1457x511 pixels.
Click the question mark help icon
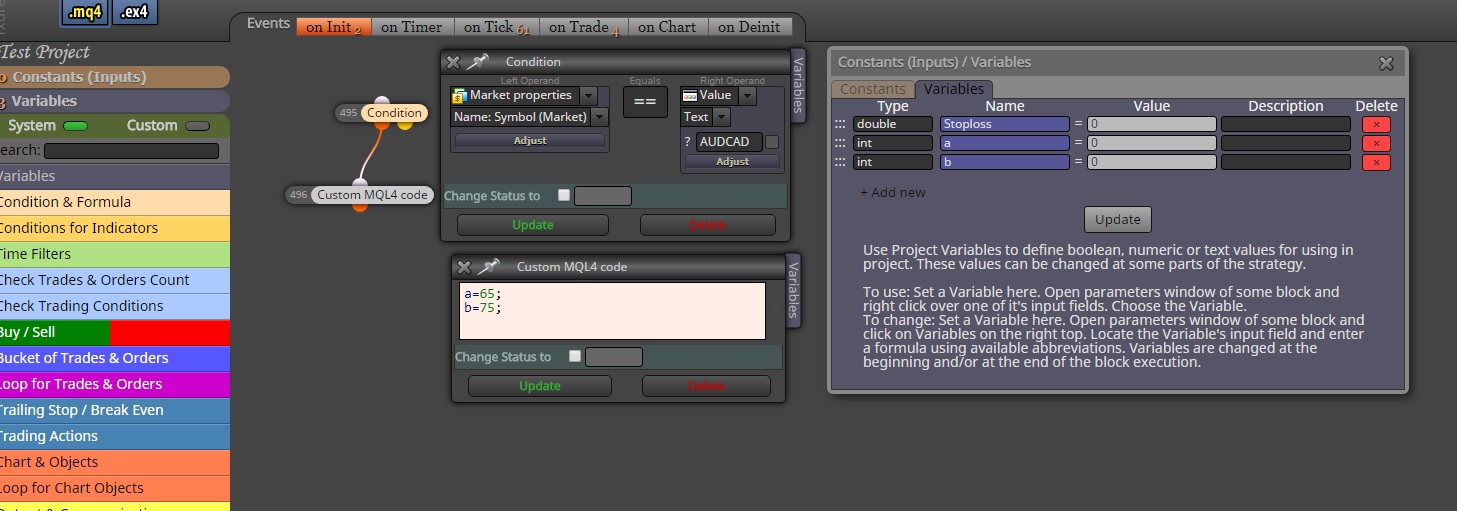click(687, 142)
